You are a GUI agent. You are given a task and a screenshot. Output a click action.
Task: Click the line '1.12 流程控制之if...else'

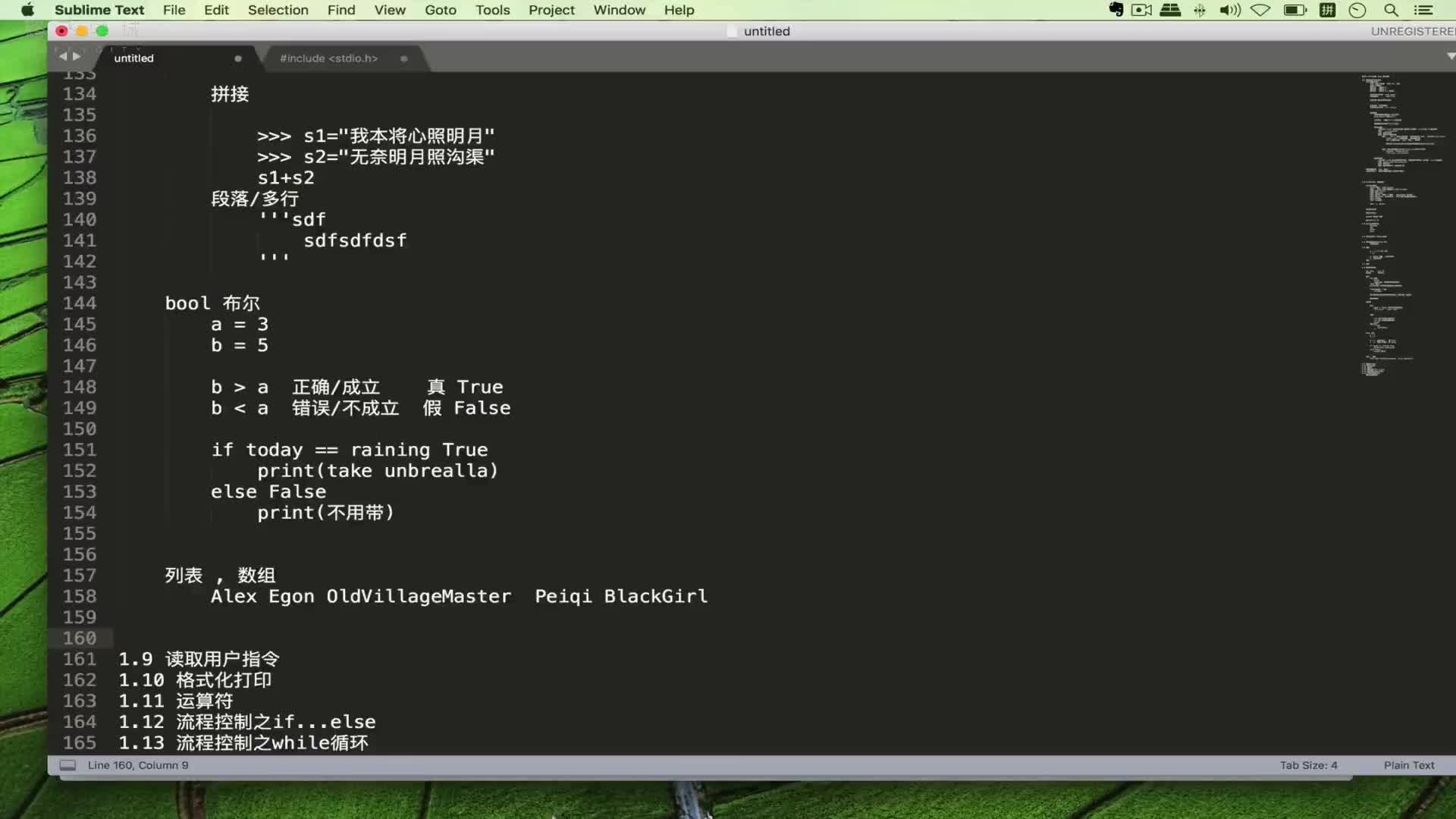247,722
